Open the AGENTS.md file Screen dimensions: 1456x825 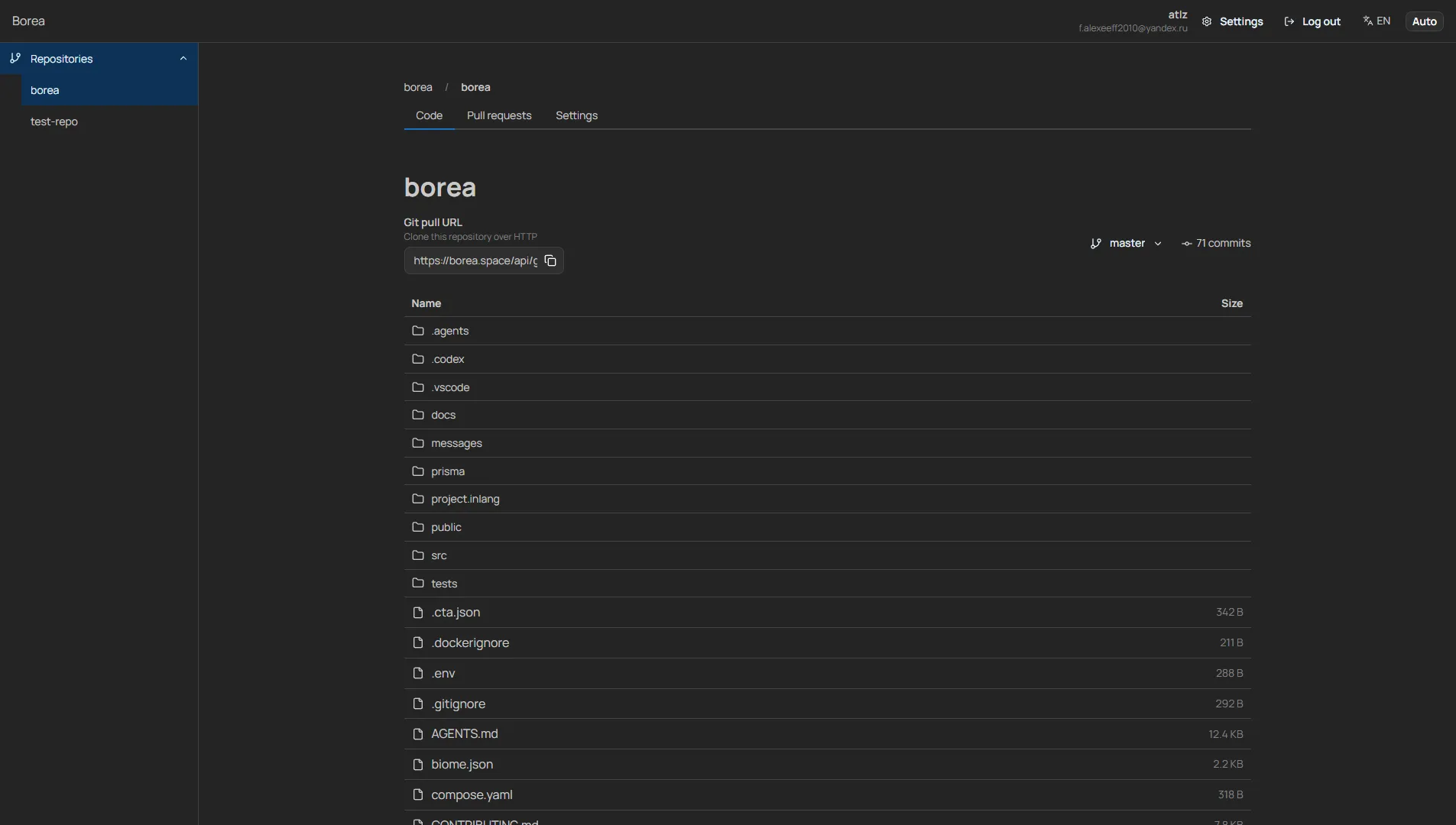[x=464, y=734]
